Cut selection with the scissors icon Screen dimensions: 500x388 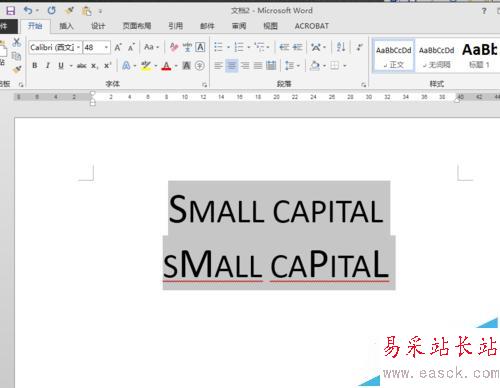[17, 42]
